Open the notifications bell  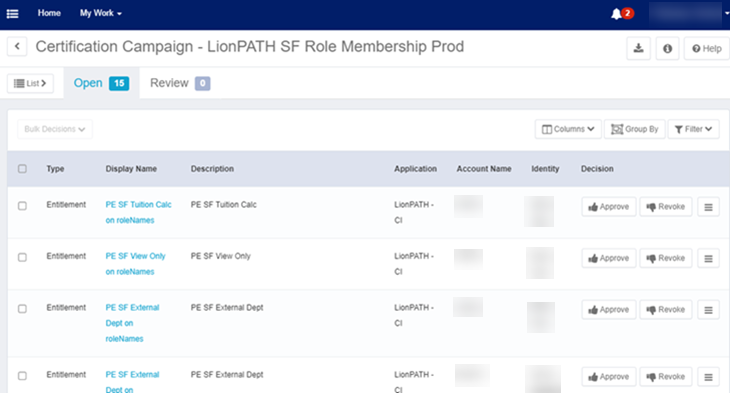pyautogui.click(x=616, y=14)
